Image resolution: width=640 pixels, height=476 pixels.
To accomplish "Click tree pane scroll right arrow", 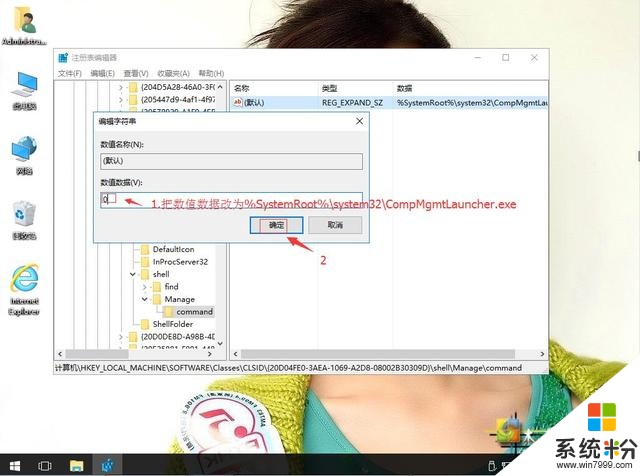I will tap(210, 354).
